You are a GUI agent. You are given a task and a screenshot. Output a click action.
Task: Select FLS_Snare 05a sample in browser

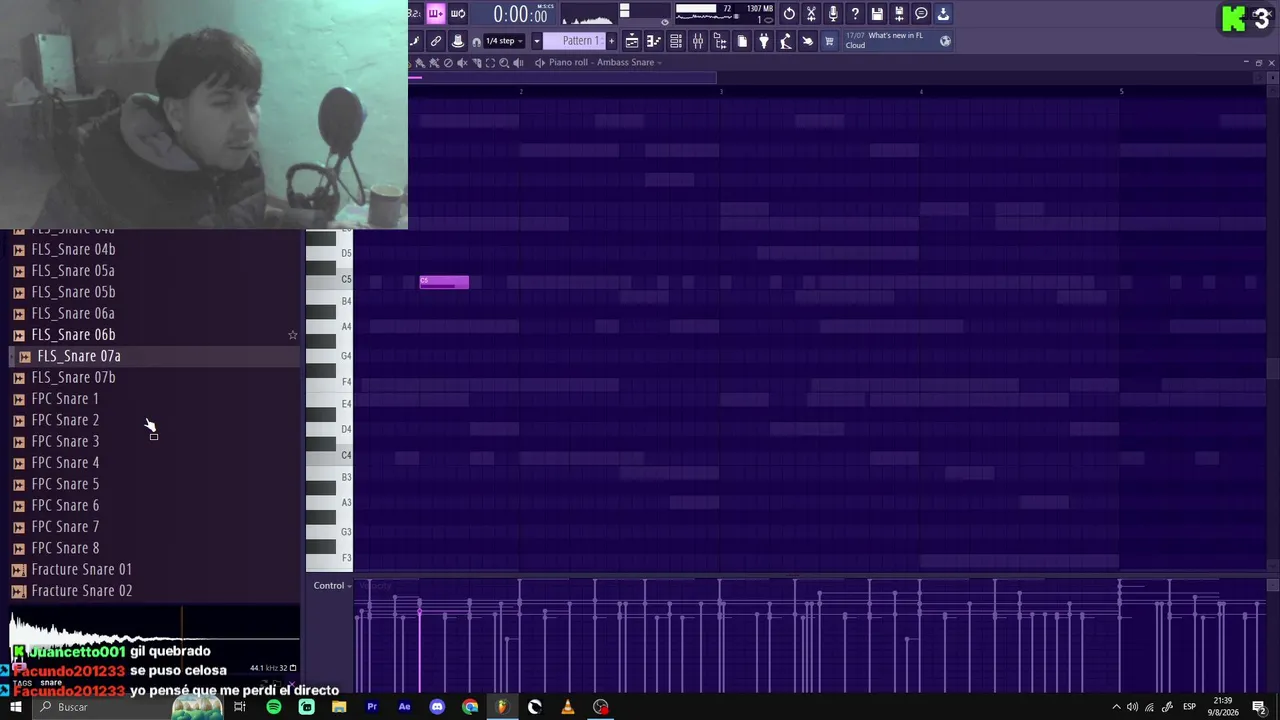click(73, 271)
